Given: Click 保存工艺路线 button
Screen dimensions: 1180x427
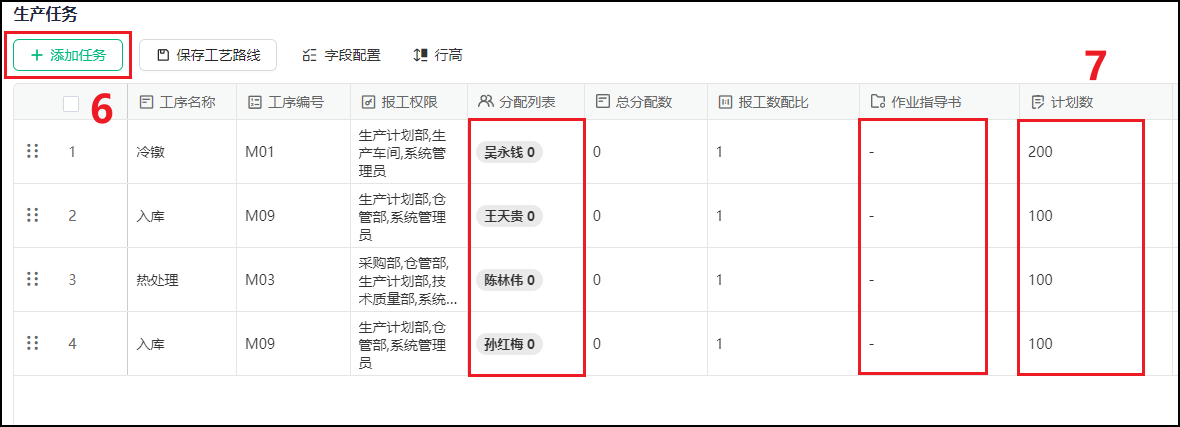Looking at the screenshot, I should point(208,55).
